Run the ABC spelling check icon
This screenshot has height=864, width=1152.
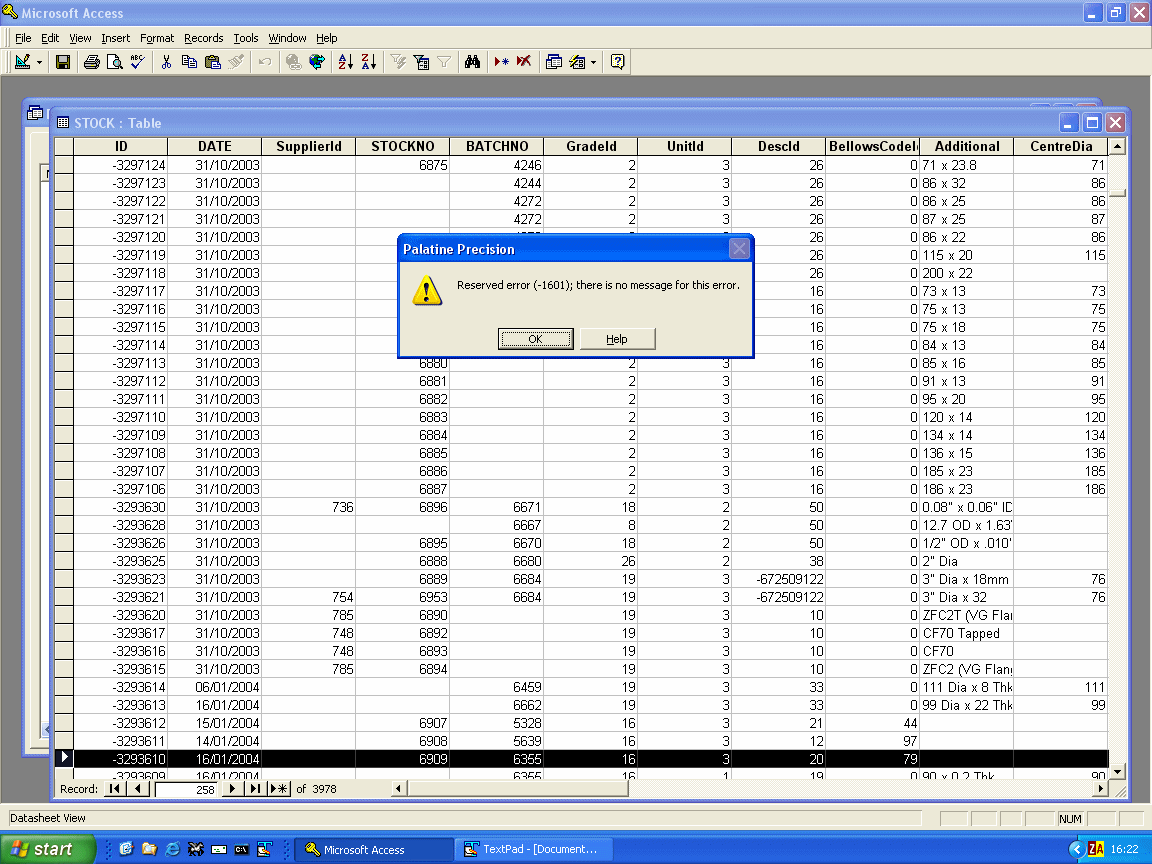click(137, 62)
